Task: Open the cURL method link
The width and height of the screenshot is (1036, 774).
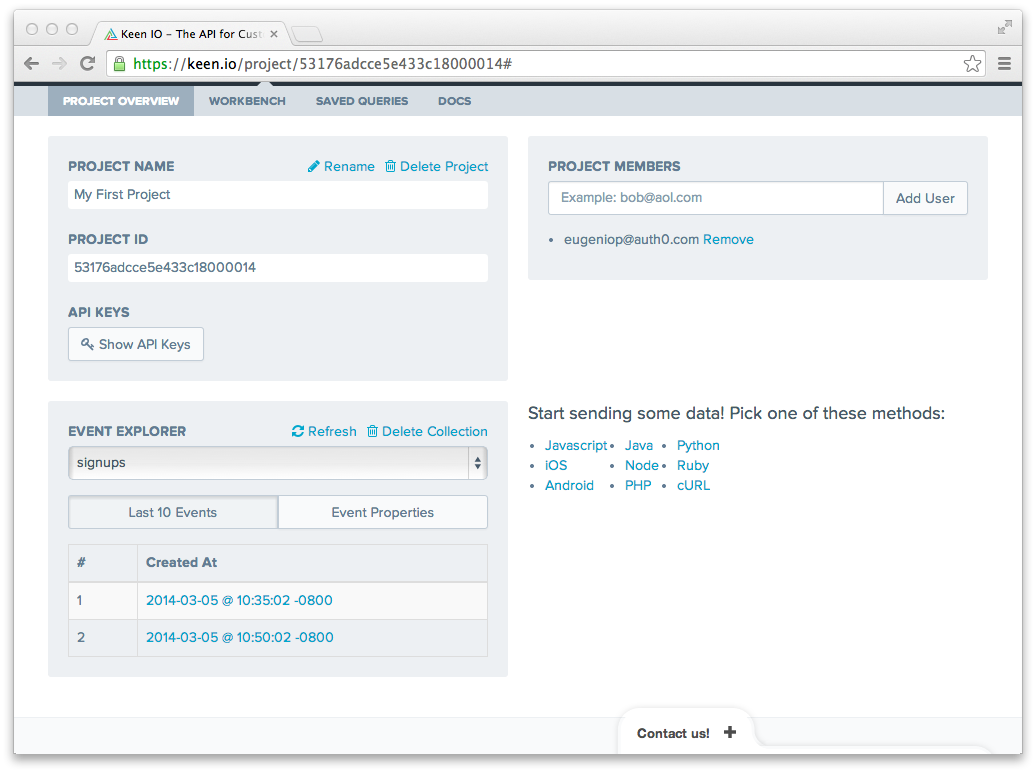Action: point(693,485)
